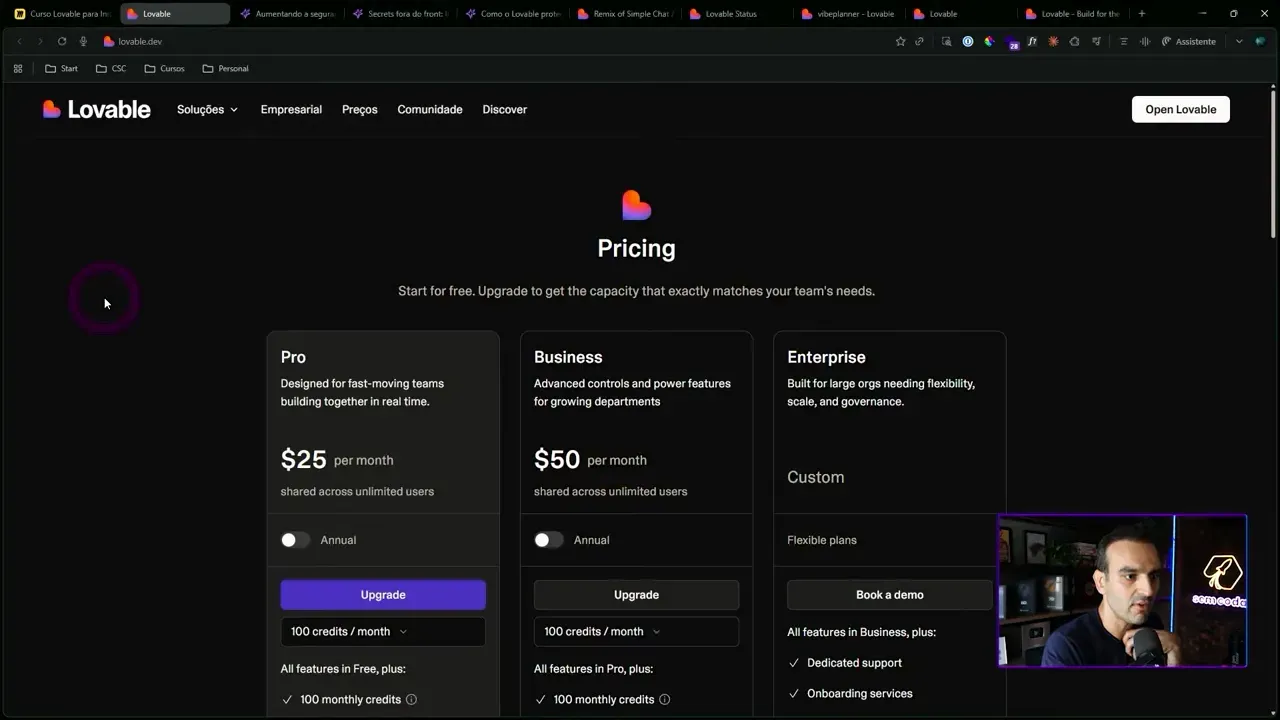The width and height of the screenshot is (1280, 720).
Task: Open the extension showing the 28 badge
Action: pos(1012,41)
